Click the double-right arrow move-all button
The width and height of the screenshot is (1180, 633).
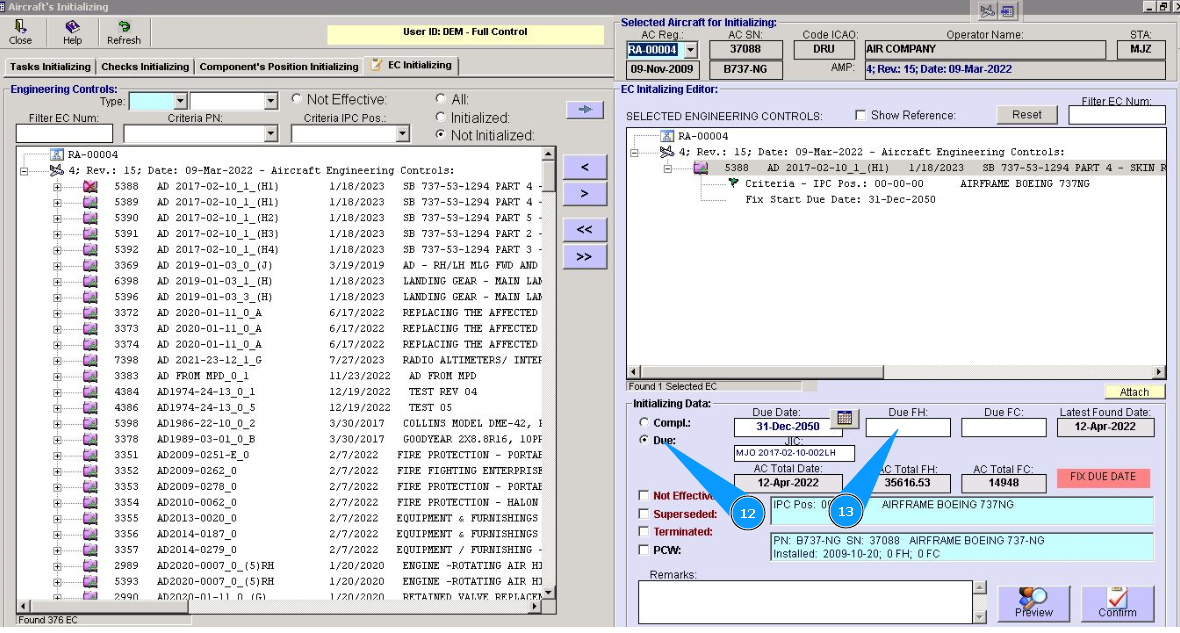pos(584,256)
